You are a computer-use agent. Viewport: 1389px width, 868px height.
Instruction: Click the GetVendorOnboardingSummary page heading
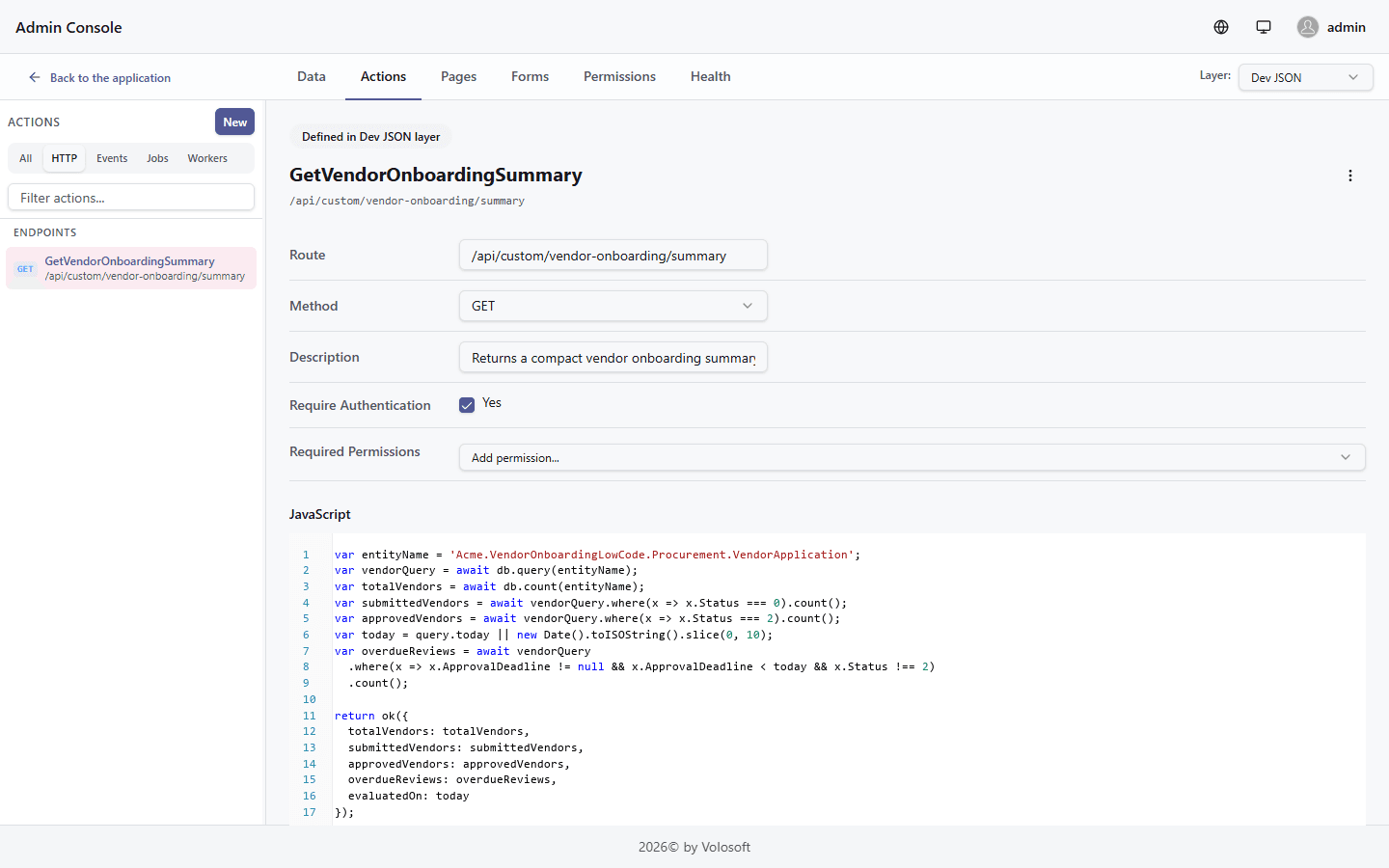point(436,175)
